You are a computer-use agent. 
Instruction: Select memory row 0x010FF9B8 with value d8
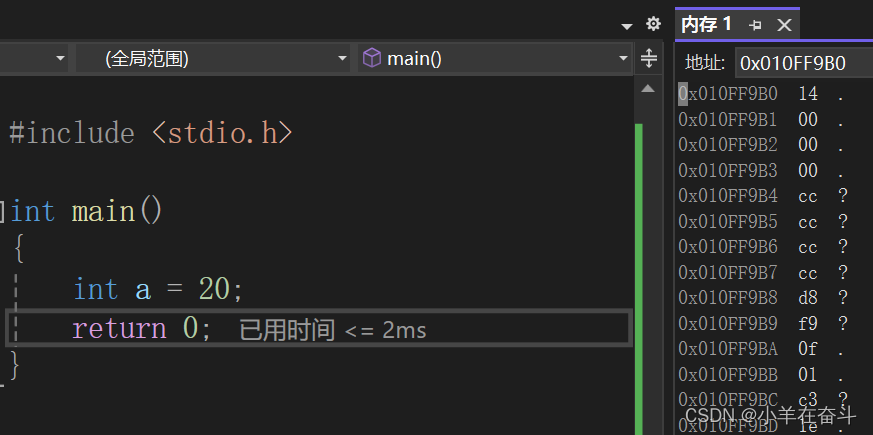point(763,298)
